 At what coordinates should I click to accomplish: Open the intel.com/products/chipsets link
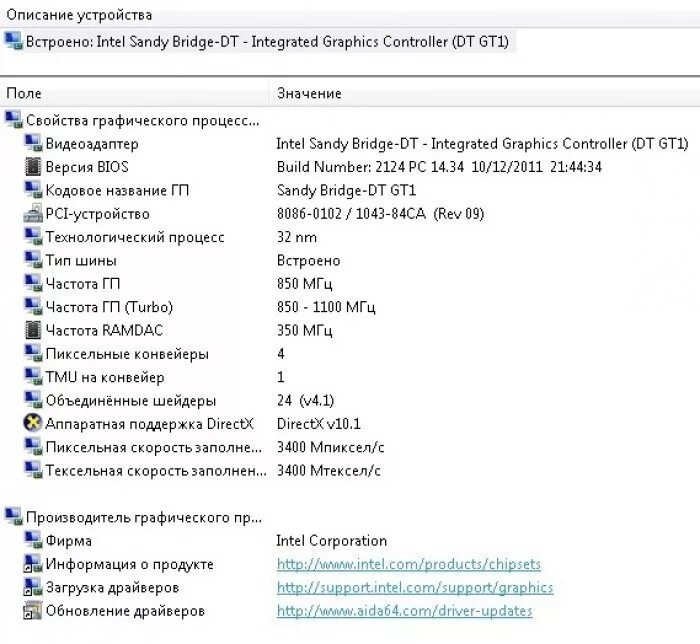click(408, 564)
